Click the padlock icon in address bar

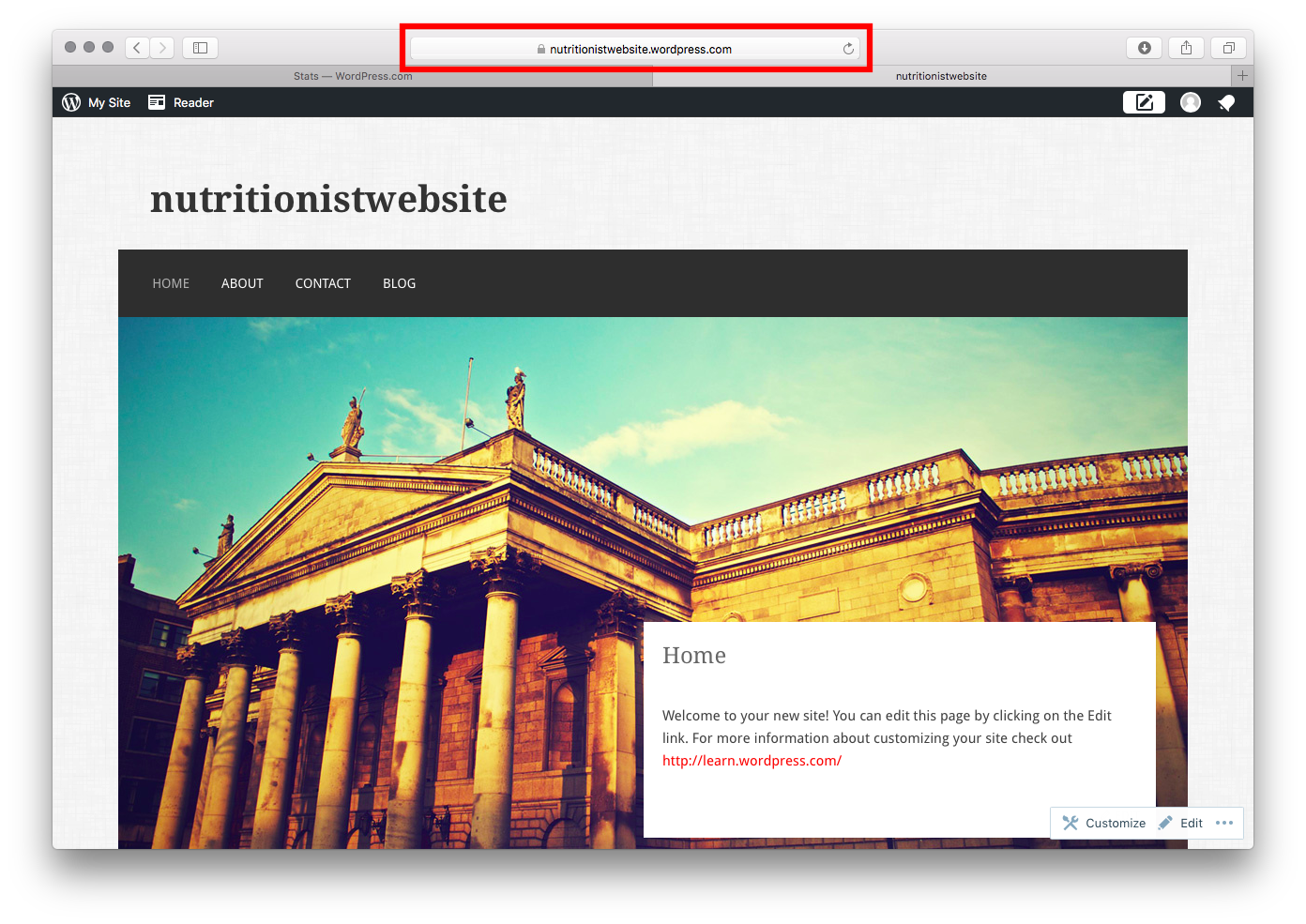point(541,49)
